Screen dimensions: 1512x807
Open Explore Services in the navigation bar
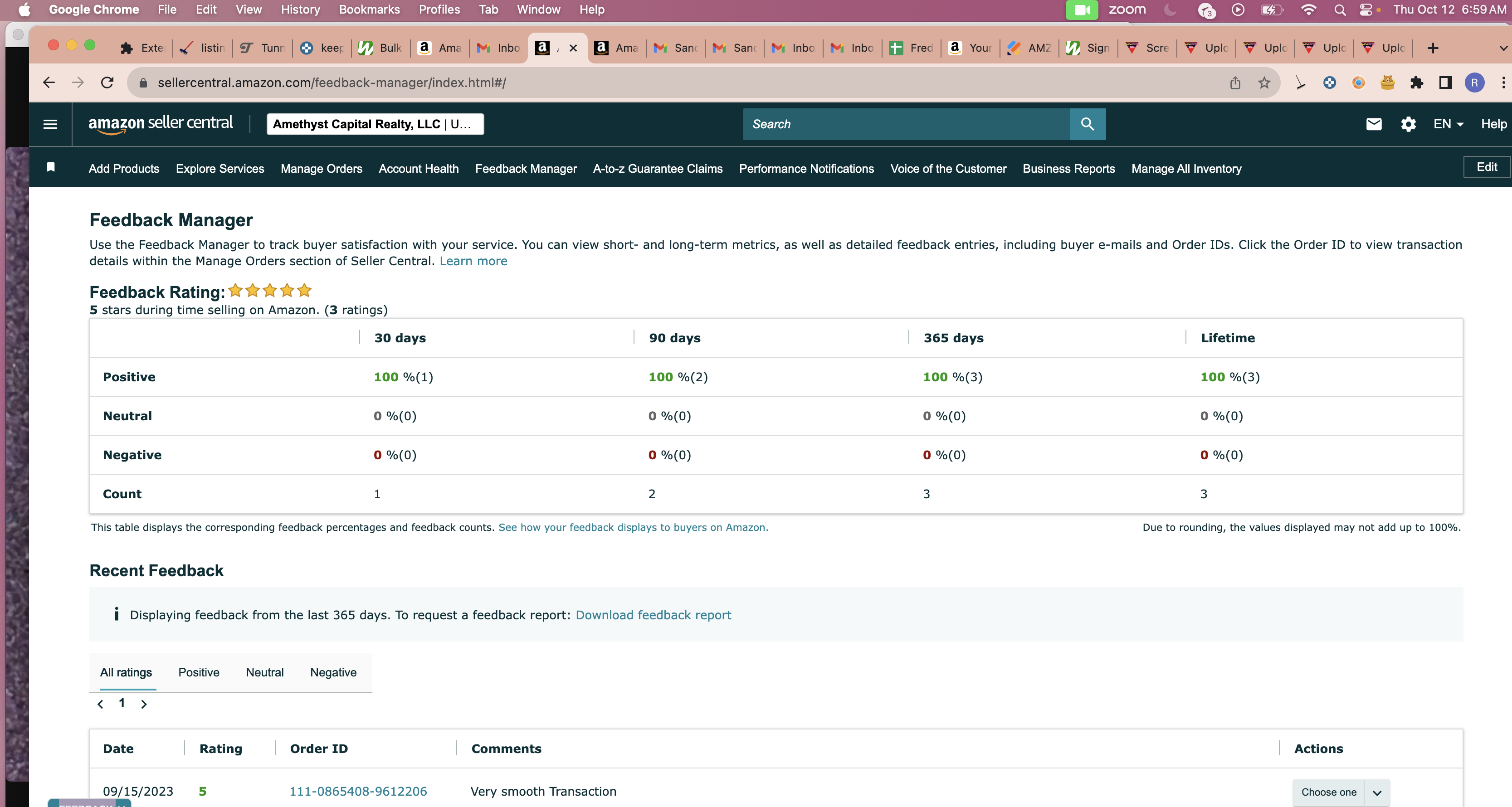click(220, 169)
